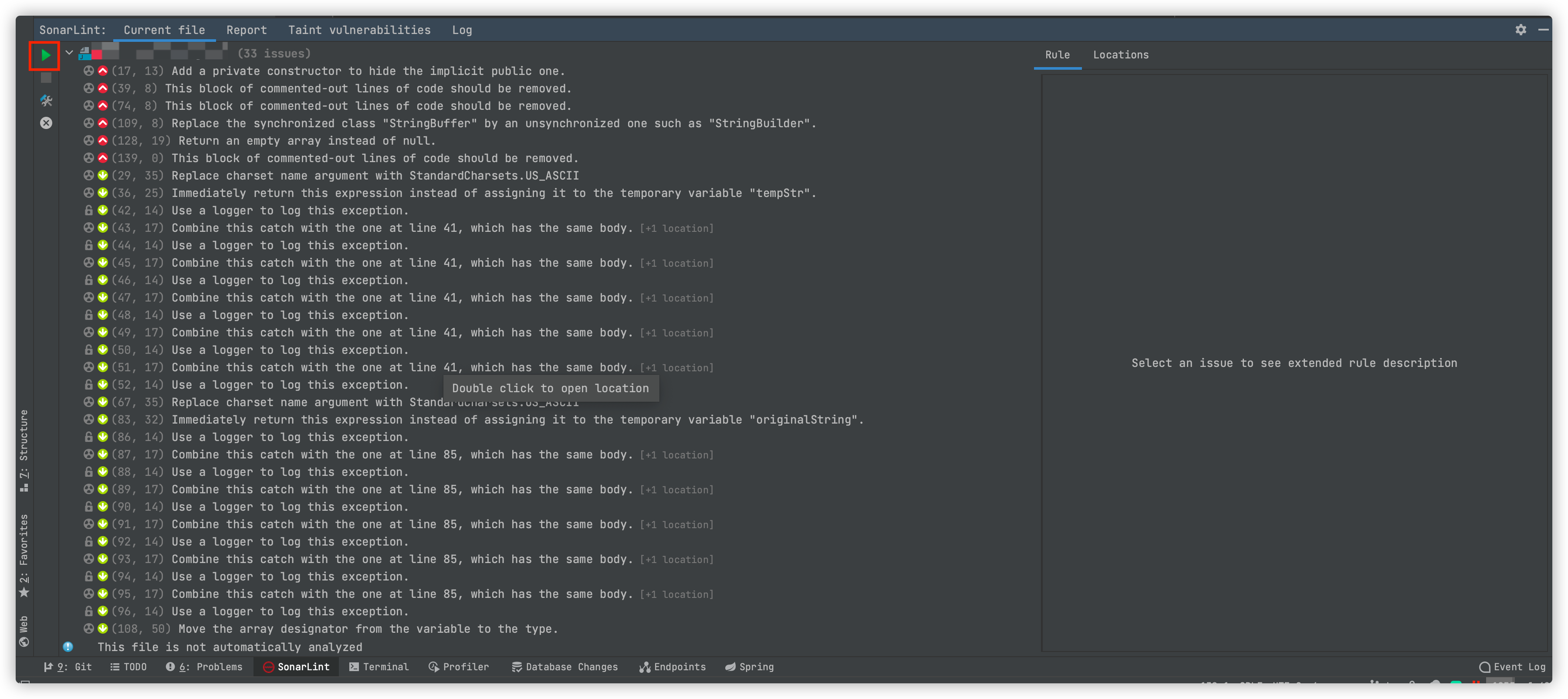
Task: Open the Problems tool window
Action: 204,667
